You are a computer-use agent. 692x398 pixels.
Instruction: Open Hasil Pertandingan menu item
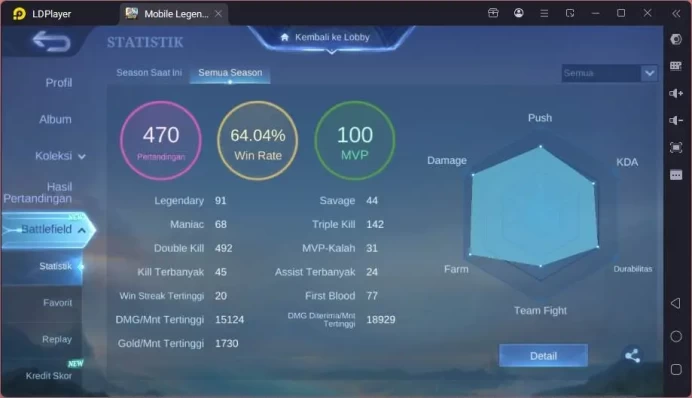[x=38, y=192]
